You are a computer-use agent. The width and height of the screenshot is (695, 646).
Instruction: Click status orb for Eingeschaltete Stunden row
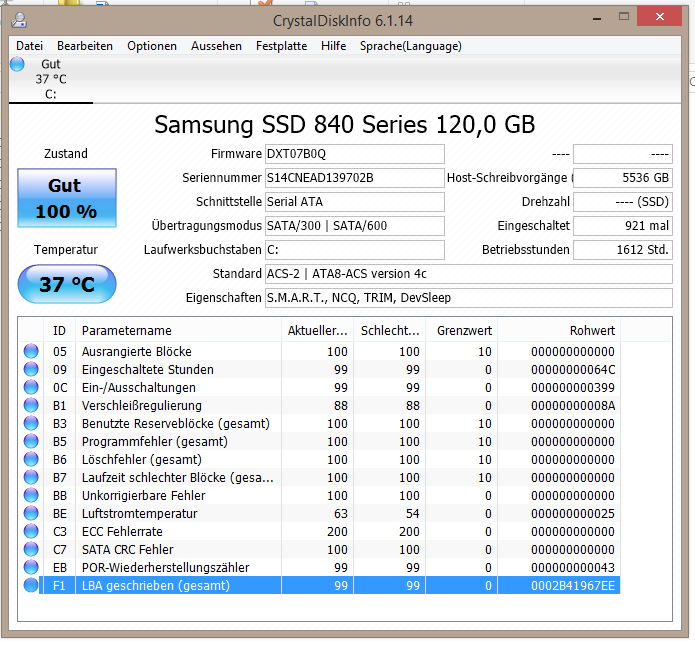click(x=31, y=369)
